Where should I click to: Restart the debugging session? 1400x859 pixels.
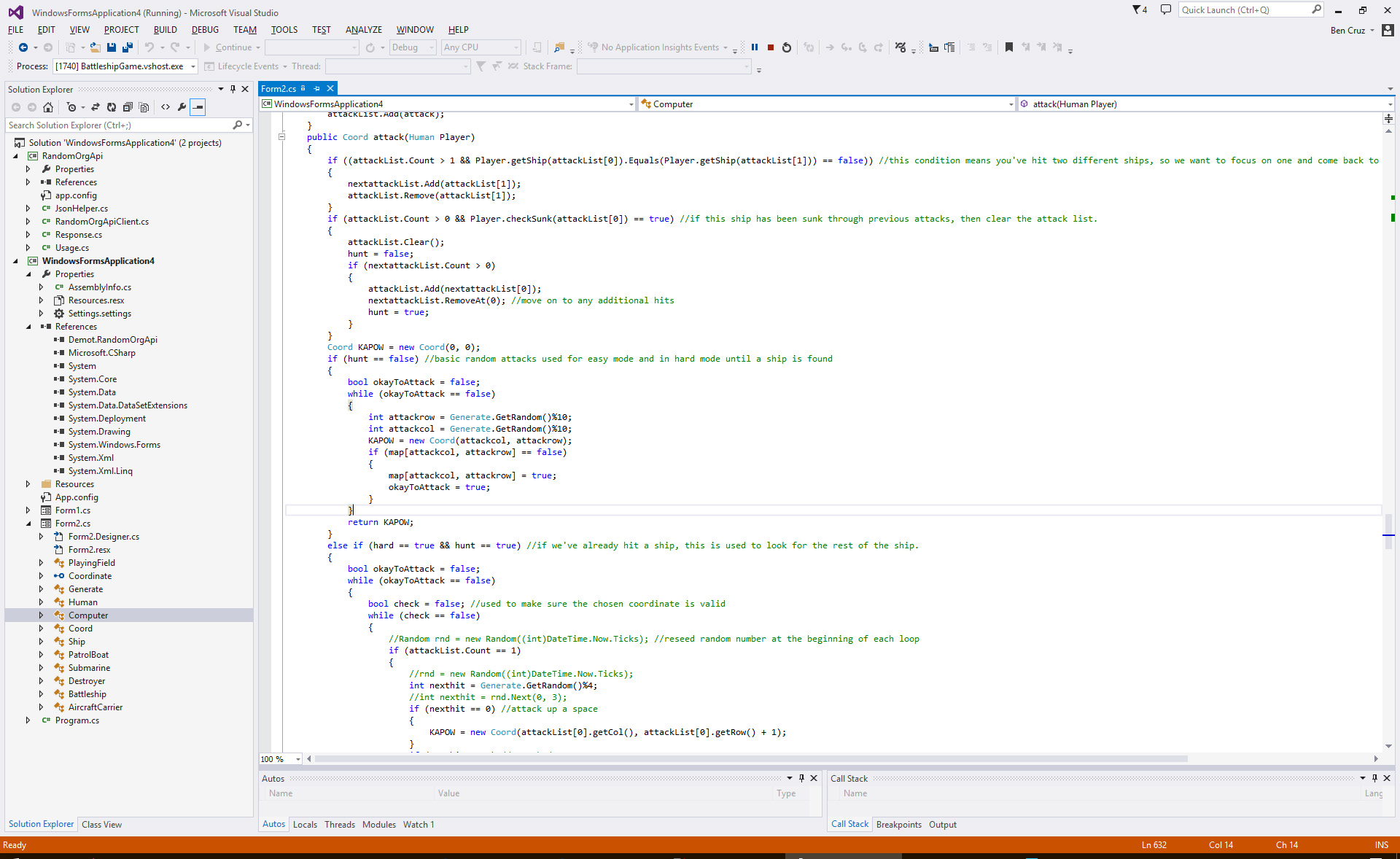pos(787,47)
